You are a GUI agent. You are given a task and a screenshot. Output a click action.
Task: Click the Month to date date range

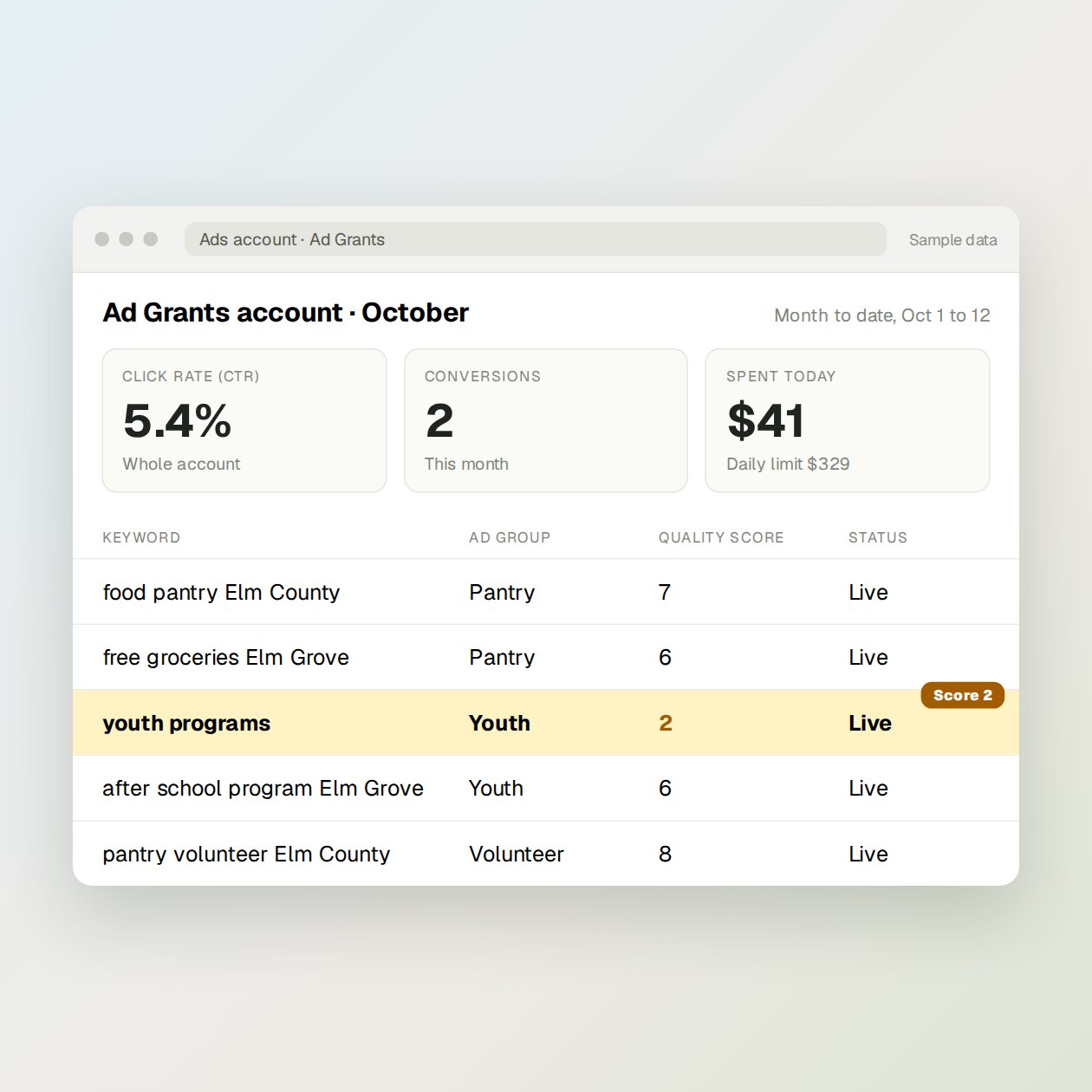pyautogui.click(x=881, y=315)
